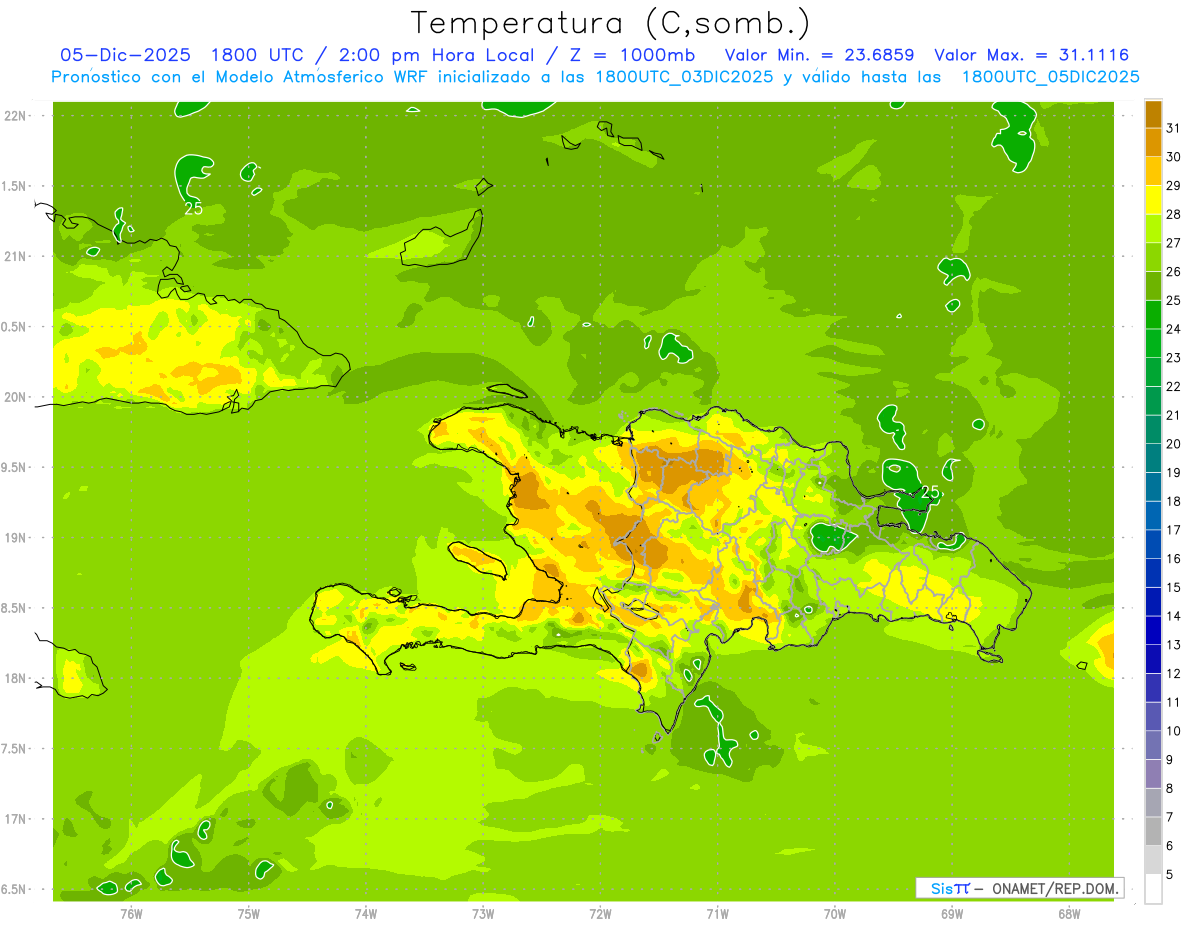Screen dimensions: 1200x927
Task: Click the green colorbar segment between 24 and 25
Action: coord(1153,314)
